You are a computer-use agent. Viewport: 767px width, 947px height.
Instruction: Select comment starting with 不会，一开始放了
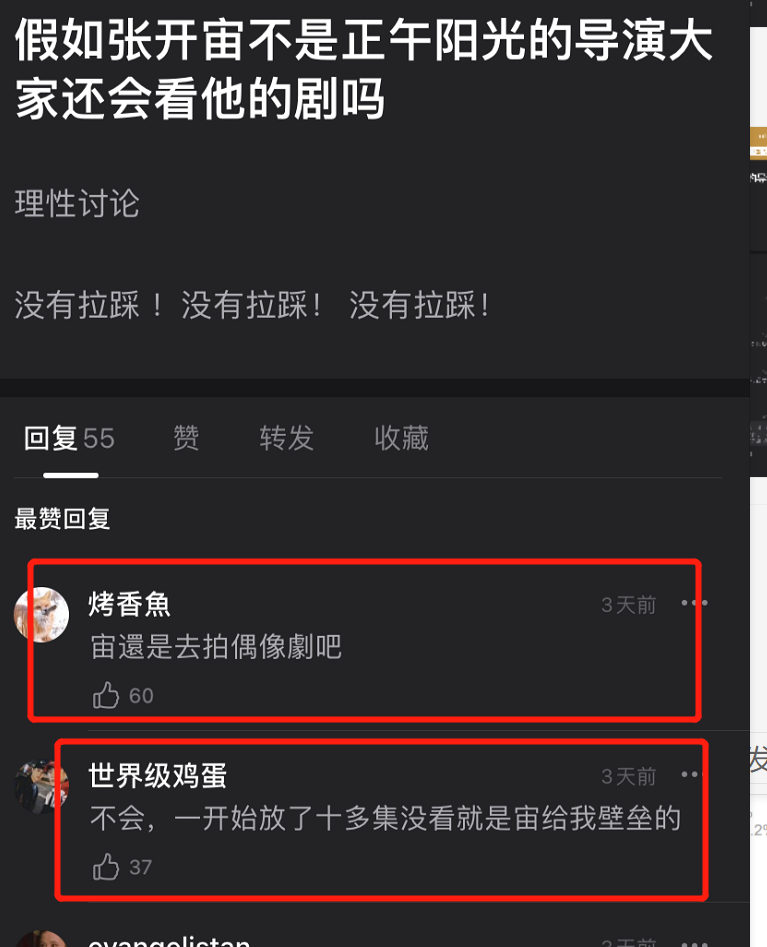click(x=385, y=819)
